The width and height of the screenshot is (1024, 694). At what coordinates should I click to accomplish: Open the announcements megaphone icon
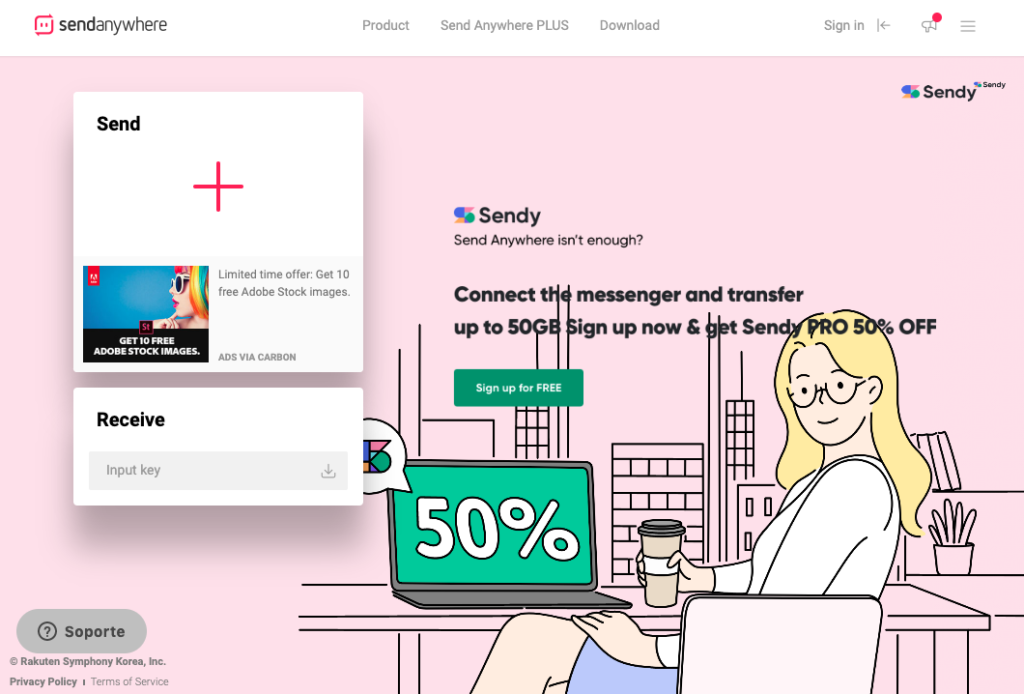click(x=930, y=25)
